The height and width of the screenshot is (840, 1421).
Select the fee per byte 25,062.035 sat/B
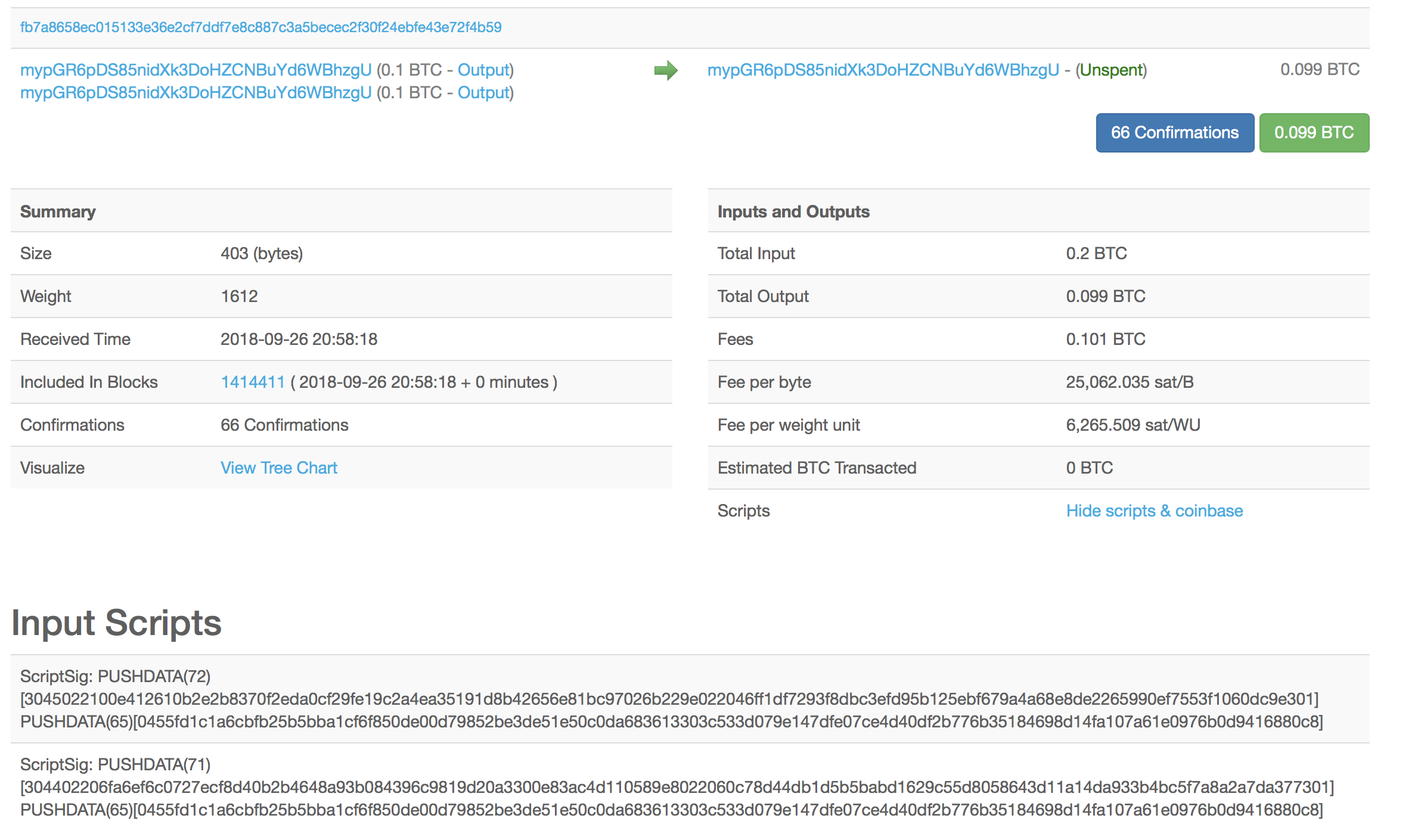tap(1130, 382)
